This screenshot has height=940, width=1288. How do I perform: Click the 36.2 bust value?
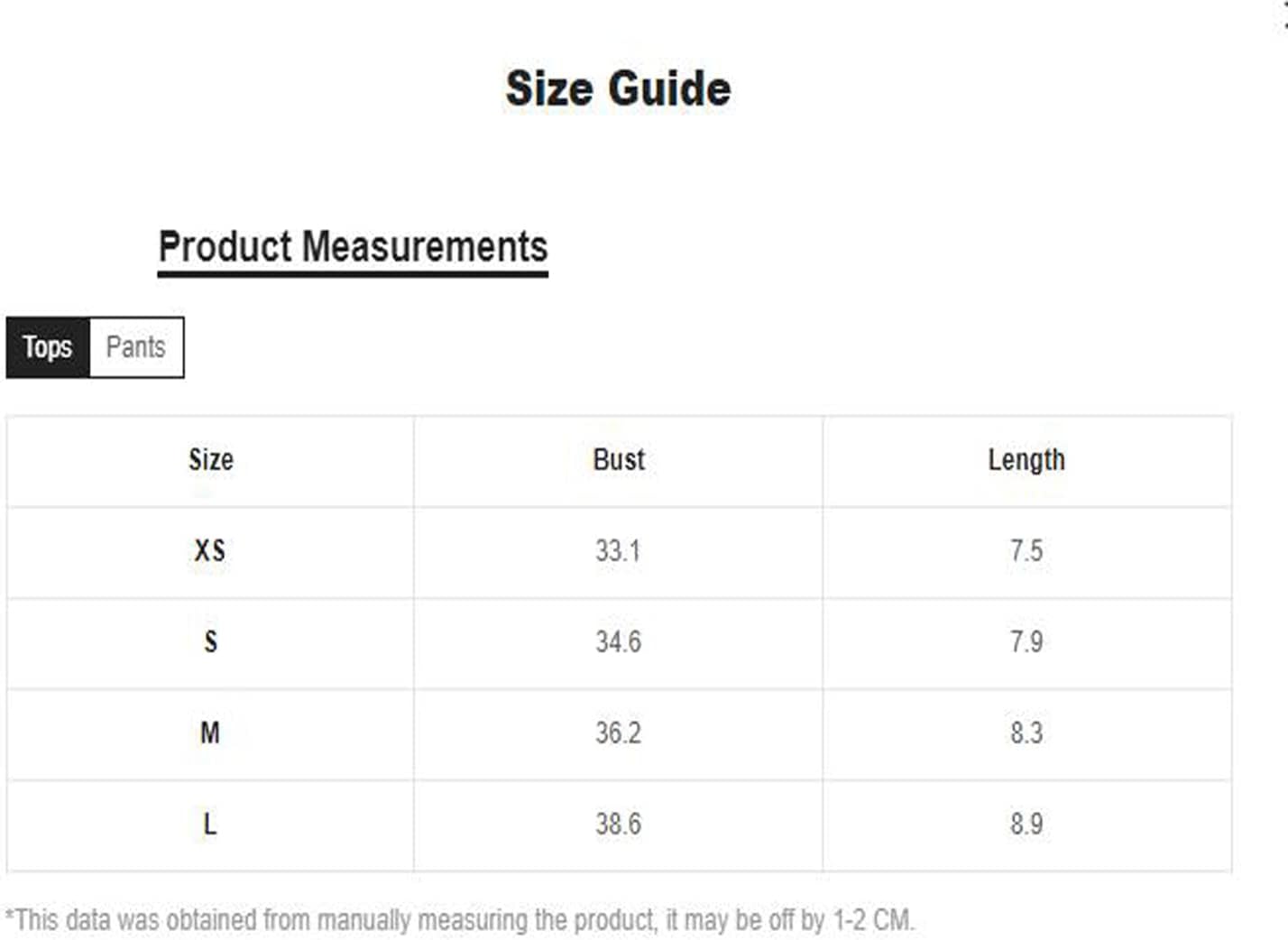tap(618, 733)
